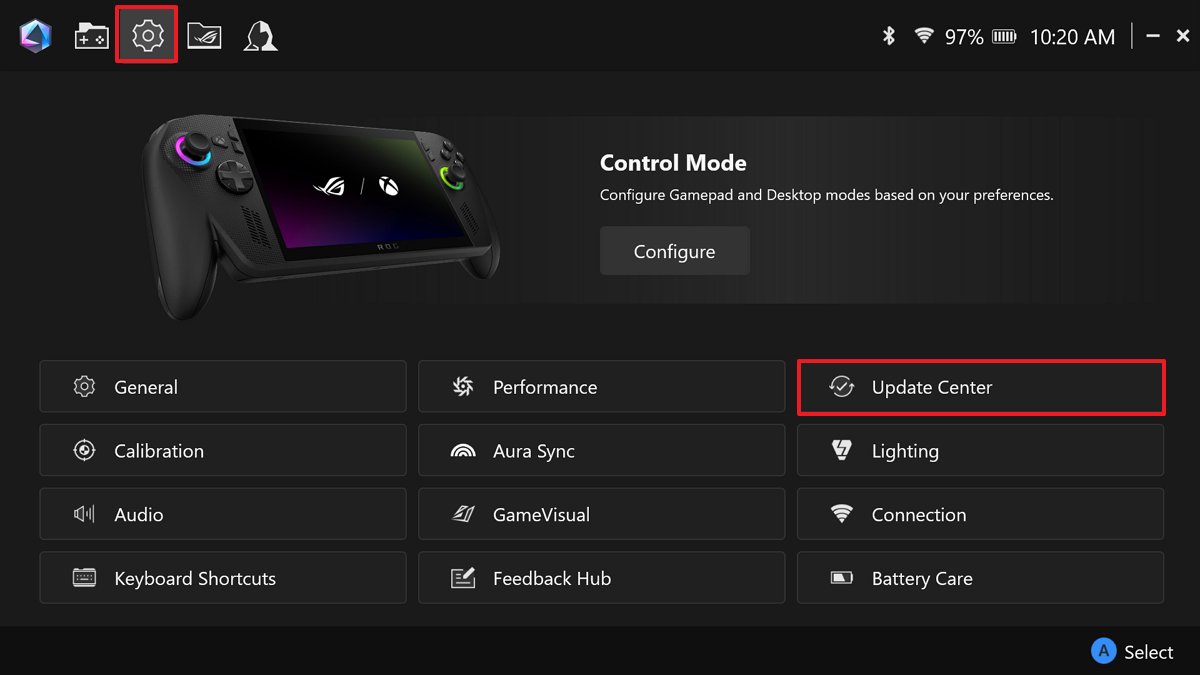
Task: Open the Game Library controller-folder icon
Action: click(x=92, y=36)
